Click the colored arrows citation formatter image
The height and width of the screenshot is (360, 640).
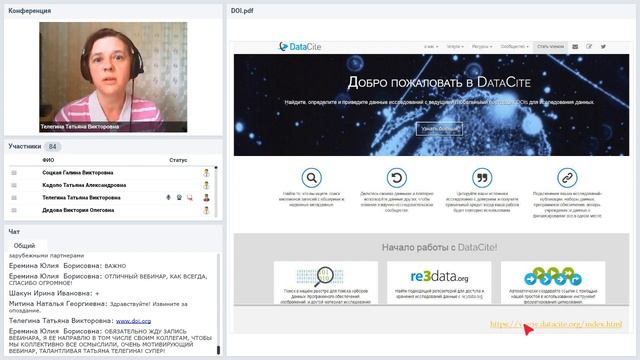[x=553, y=276]
